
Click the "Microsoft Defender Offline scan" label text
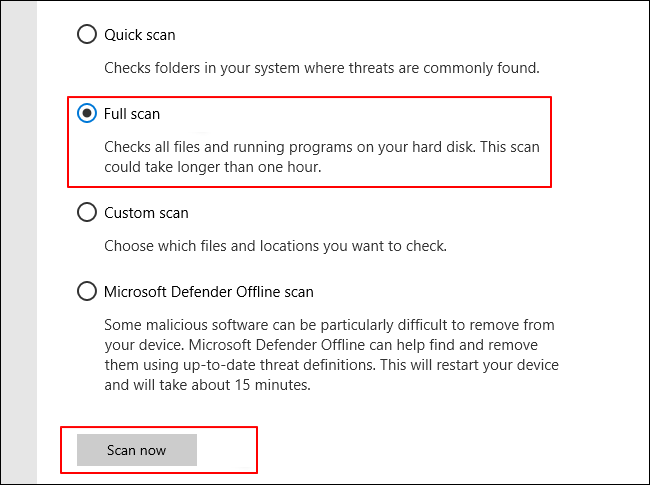point(208,292)
